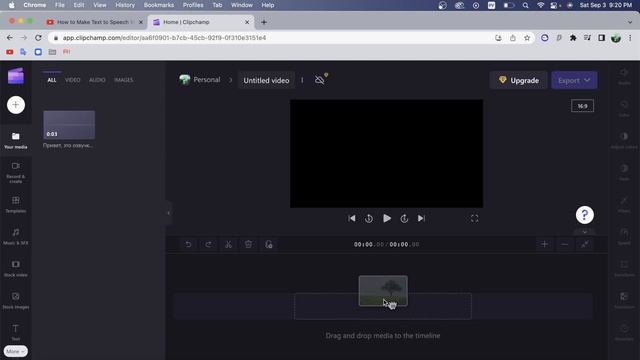Select the 0:03 audio clip thumbnail

(x=69, y=125)
